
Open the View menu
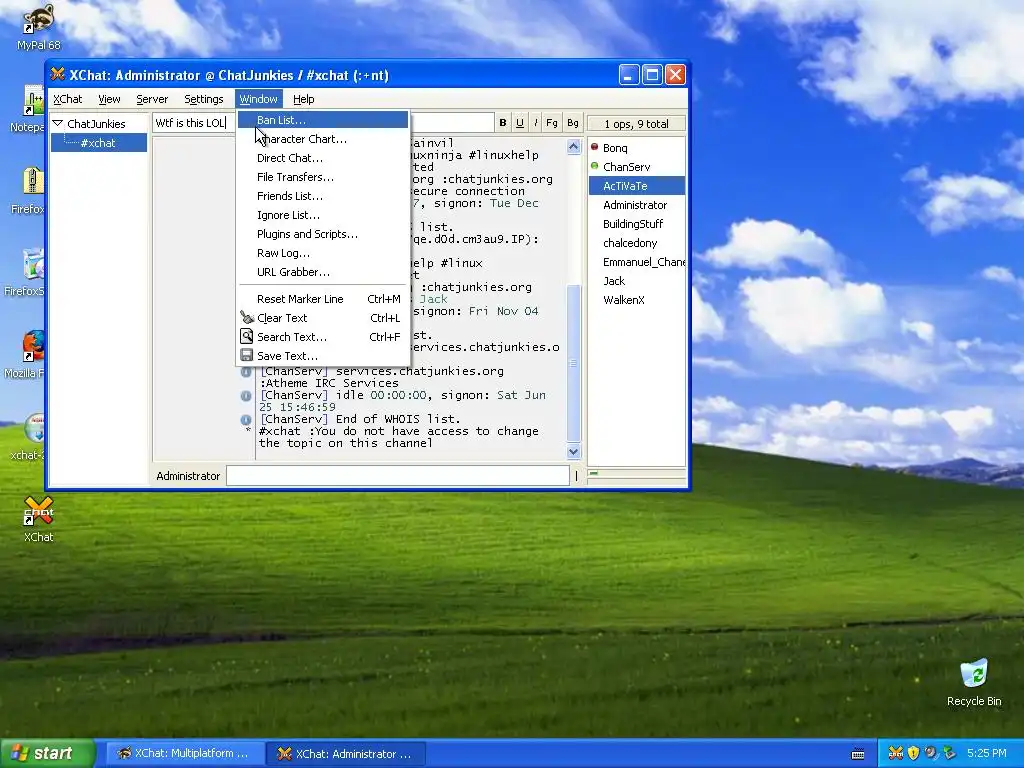109,99
